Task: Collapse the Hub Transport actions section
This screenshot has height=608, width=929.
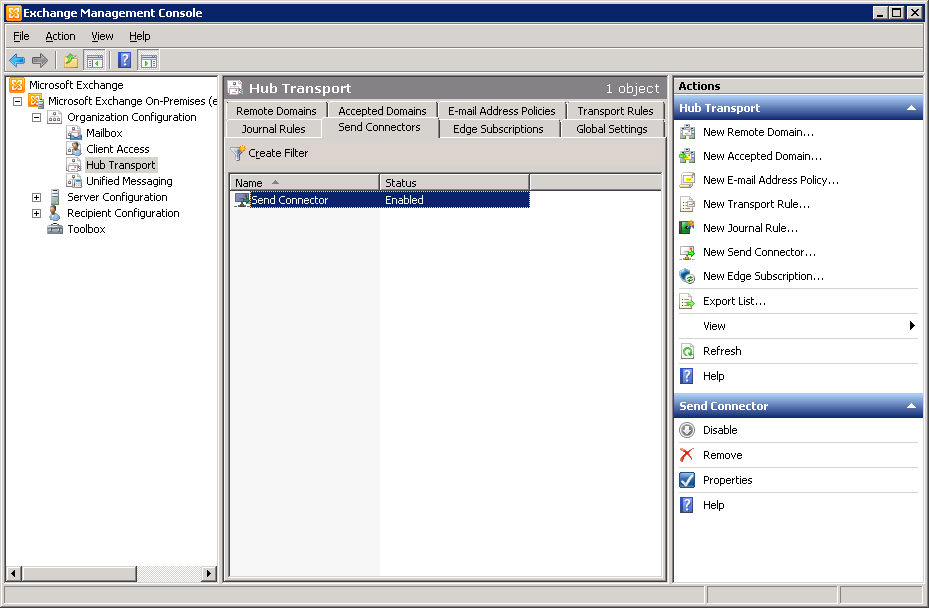Action: [x=911, y=108]
